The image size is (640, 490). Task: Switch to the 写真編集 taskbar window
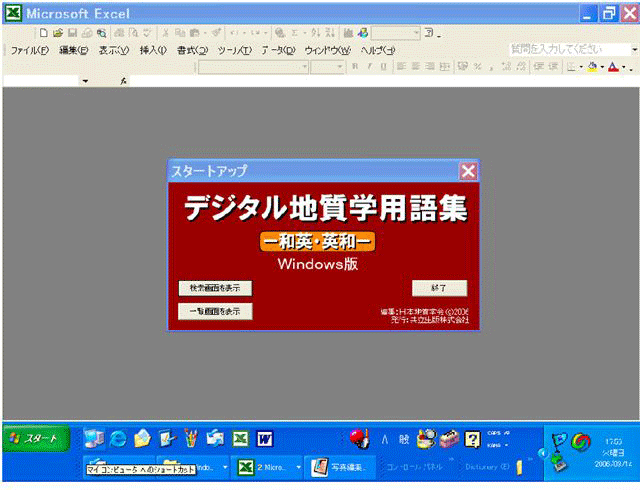pos(340,467)
